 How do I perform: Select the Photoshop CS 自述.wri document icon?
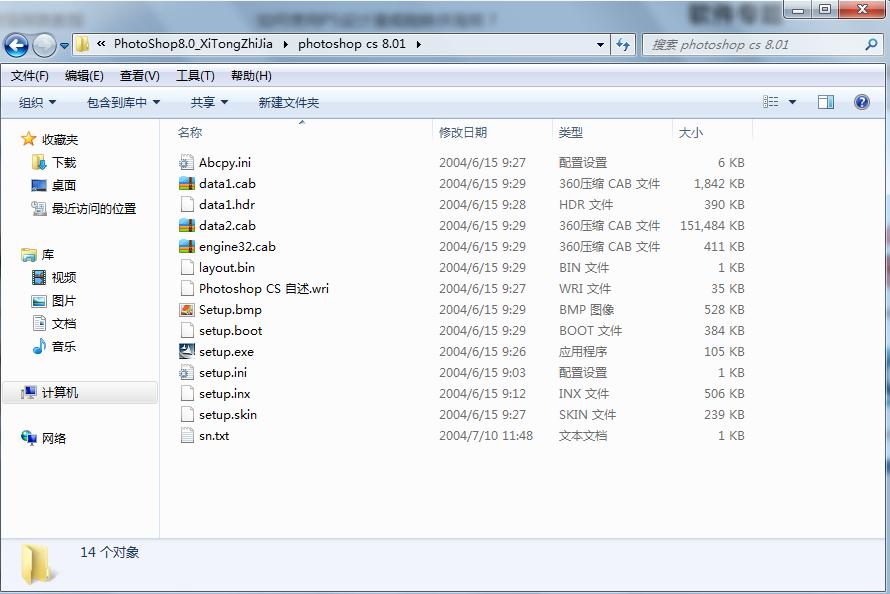(x=185, y=288)
